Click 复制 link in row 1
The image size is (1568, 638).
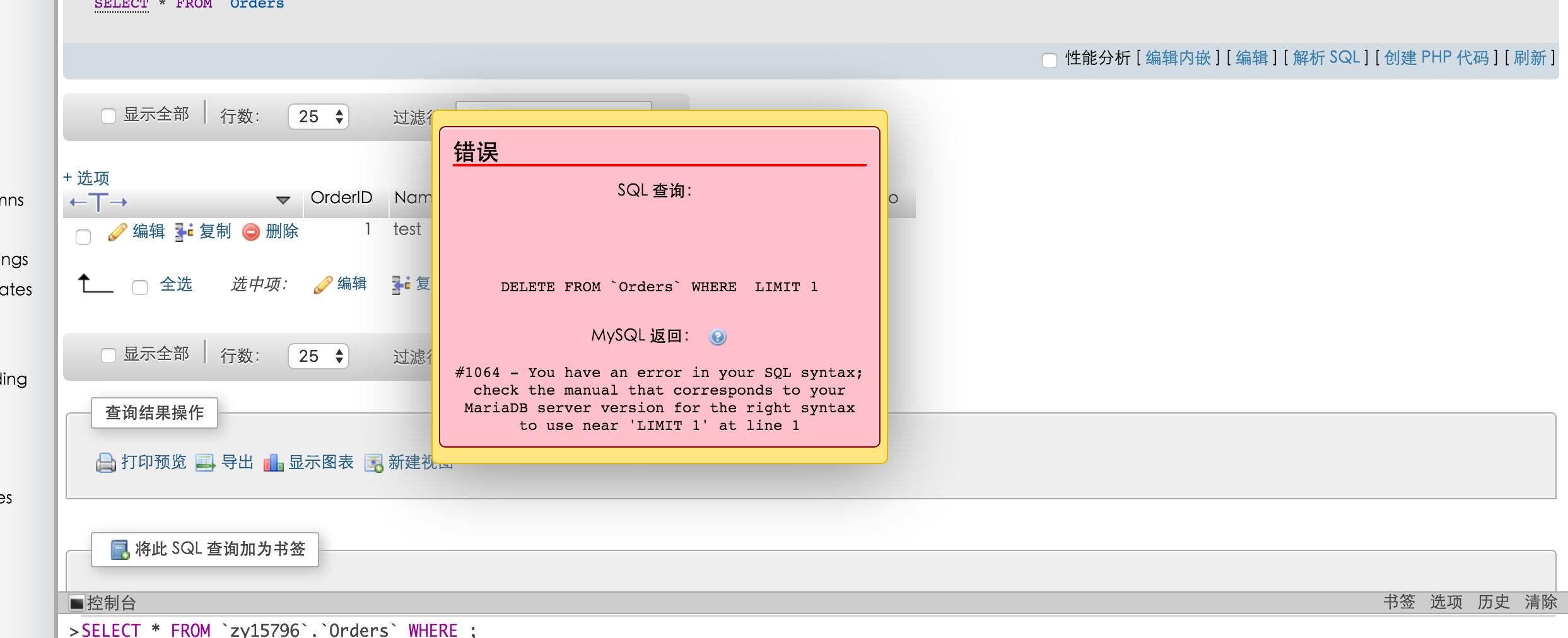(216, 231)
